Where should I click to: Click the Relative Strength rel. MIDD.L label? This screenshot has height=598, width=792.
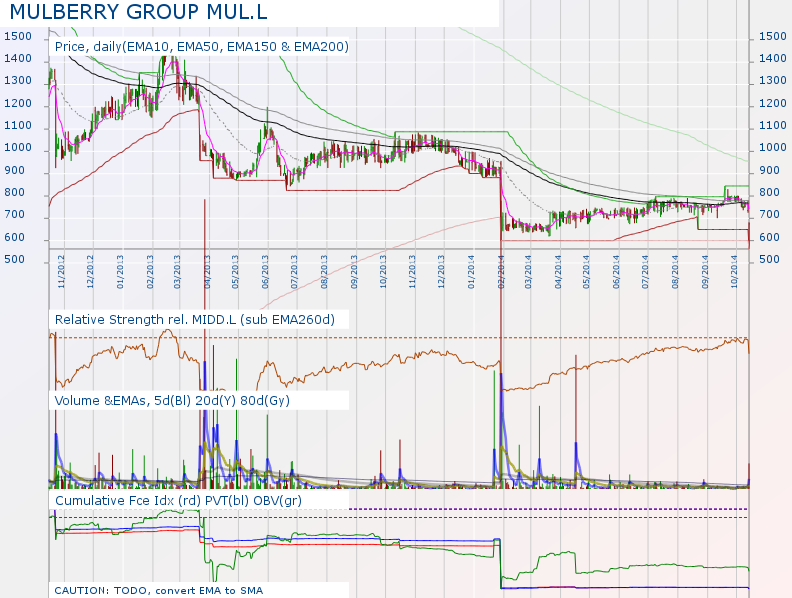pos(194,320)
